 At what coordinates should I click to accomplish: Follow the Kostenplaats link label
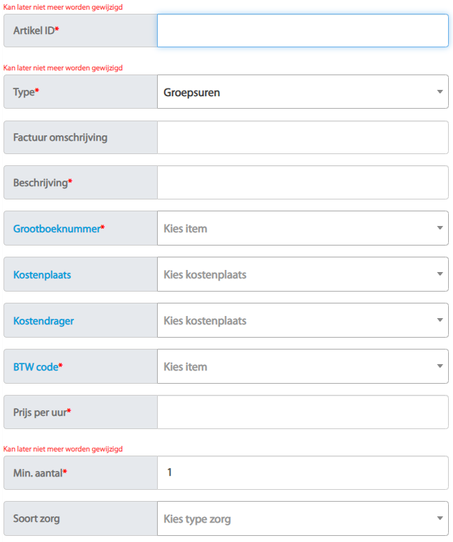[42, 275]
